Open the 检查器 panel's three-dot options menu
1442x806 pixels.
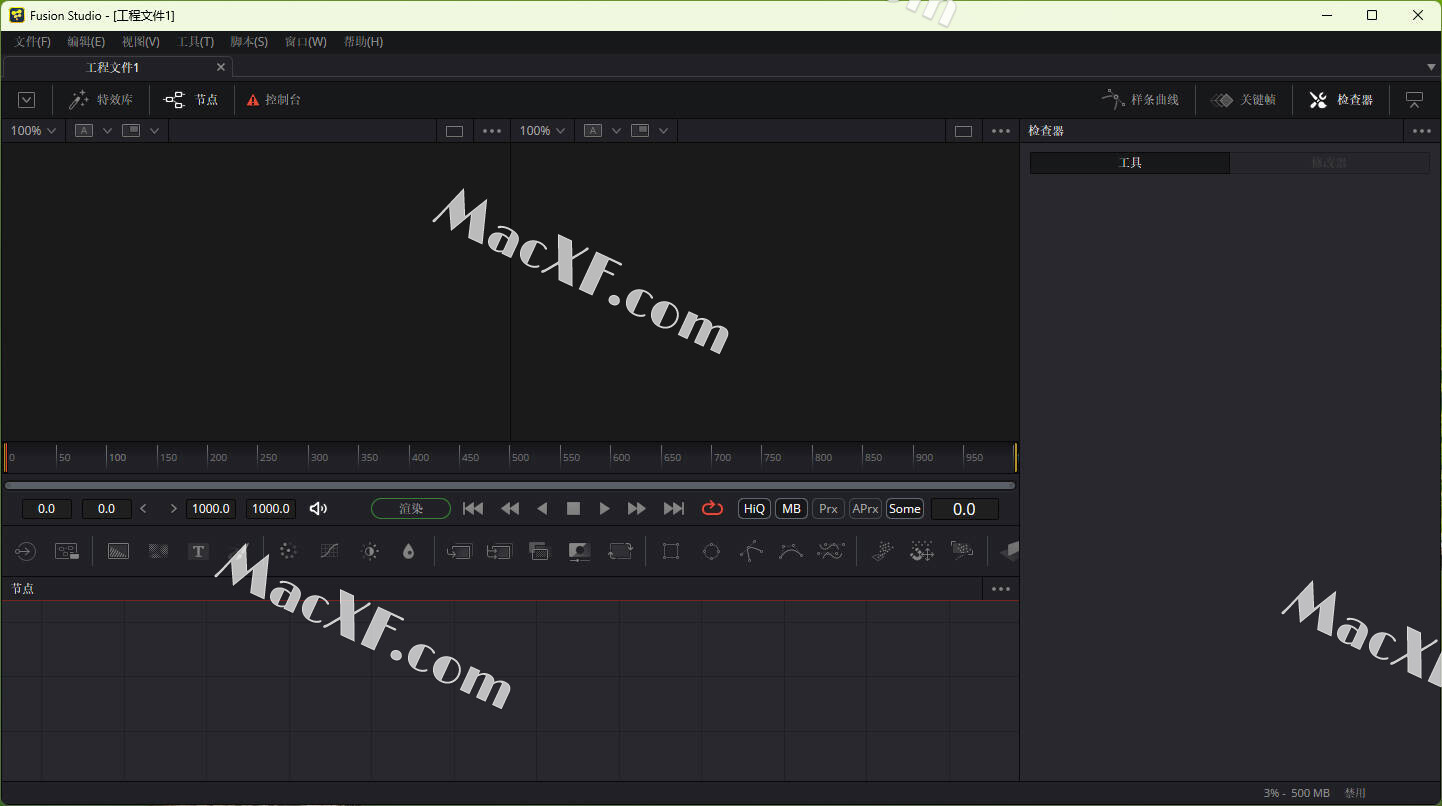coord(1422,131)
